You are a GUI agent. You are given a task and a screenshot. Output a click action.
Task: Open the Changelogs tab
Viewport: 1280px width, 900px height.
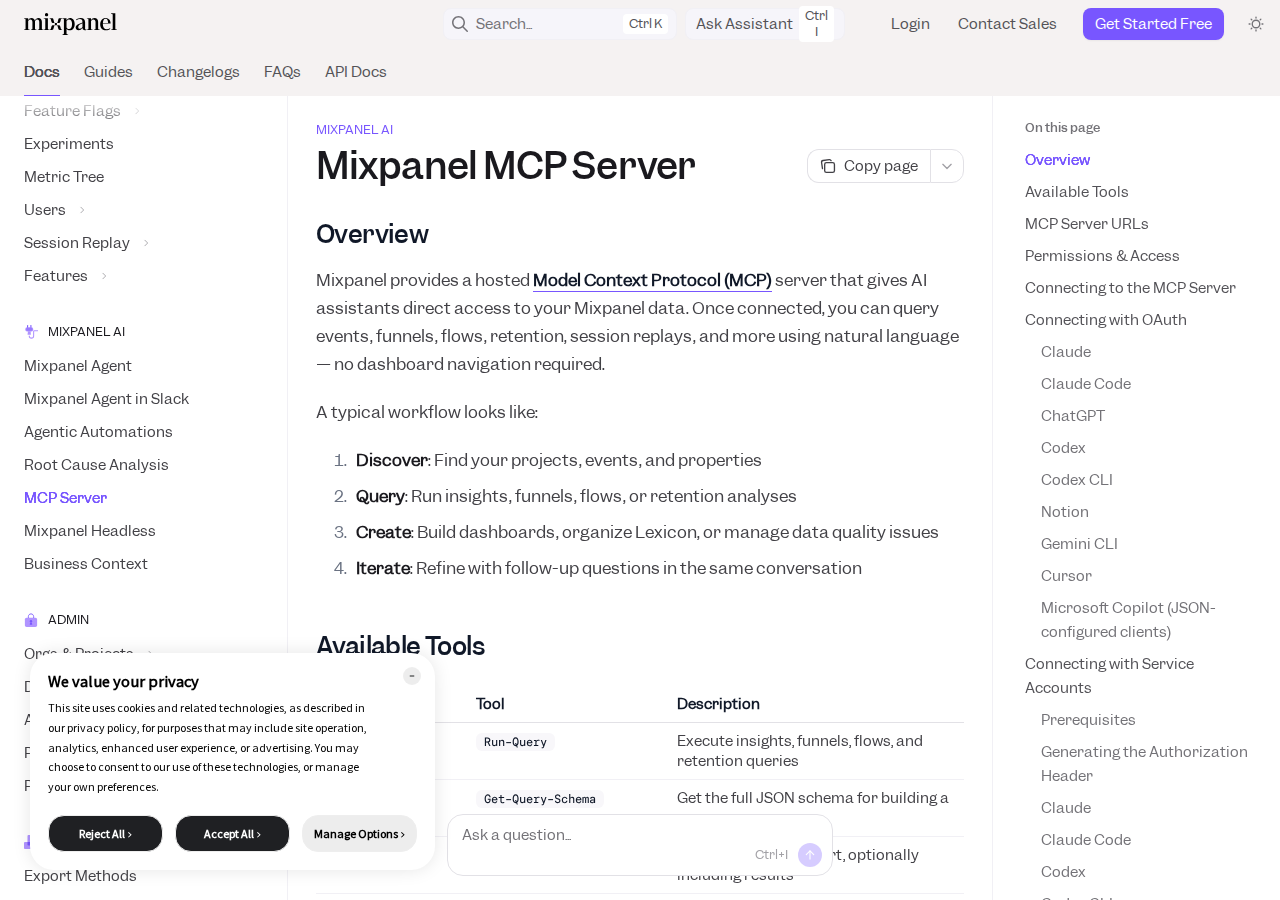pyautogui.click(x=198, y=72)
